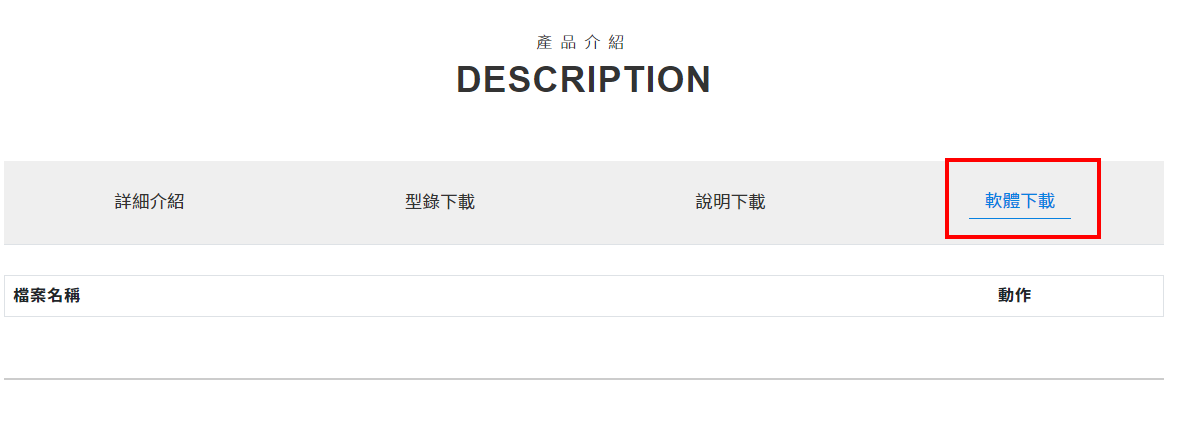Click the 產品介紹 subtitle above DESCRIPTION
The image size is (1200, 421).
coord(581,43)
